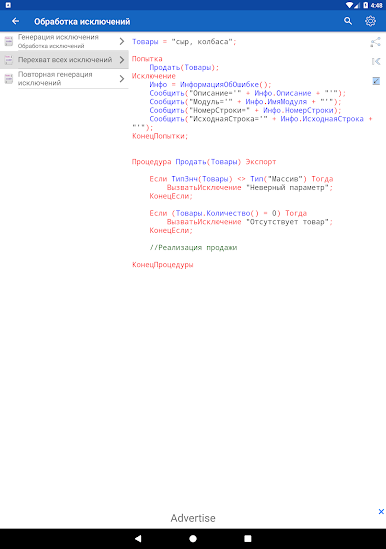
Task: Tap the edit checkbox-pencil icon
Action: click(x=376, y=81)
